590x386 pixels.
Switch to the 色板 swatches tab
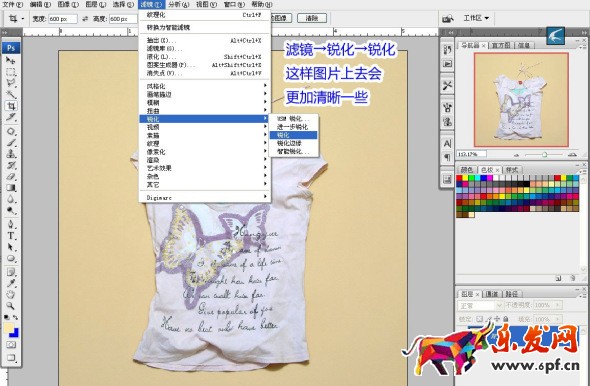[x=490, y=170]
